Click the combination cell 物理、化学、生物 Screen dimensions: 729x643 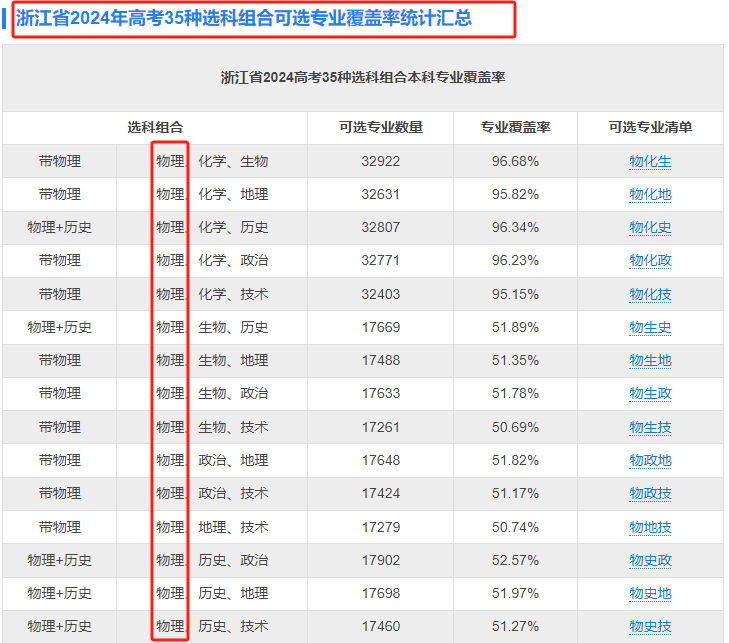pyautogui.click(x=212, y=161)
